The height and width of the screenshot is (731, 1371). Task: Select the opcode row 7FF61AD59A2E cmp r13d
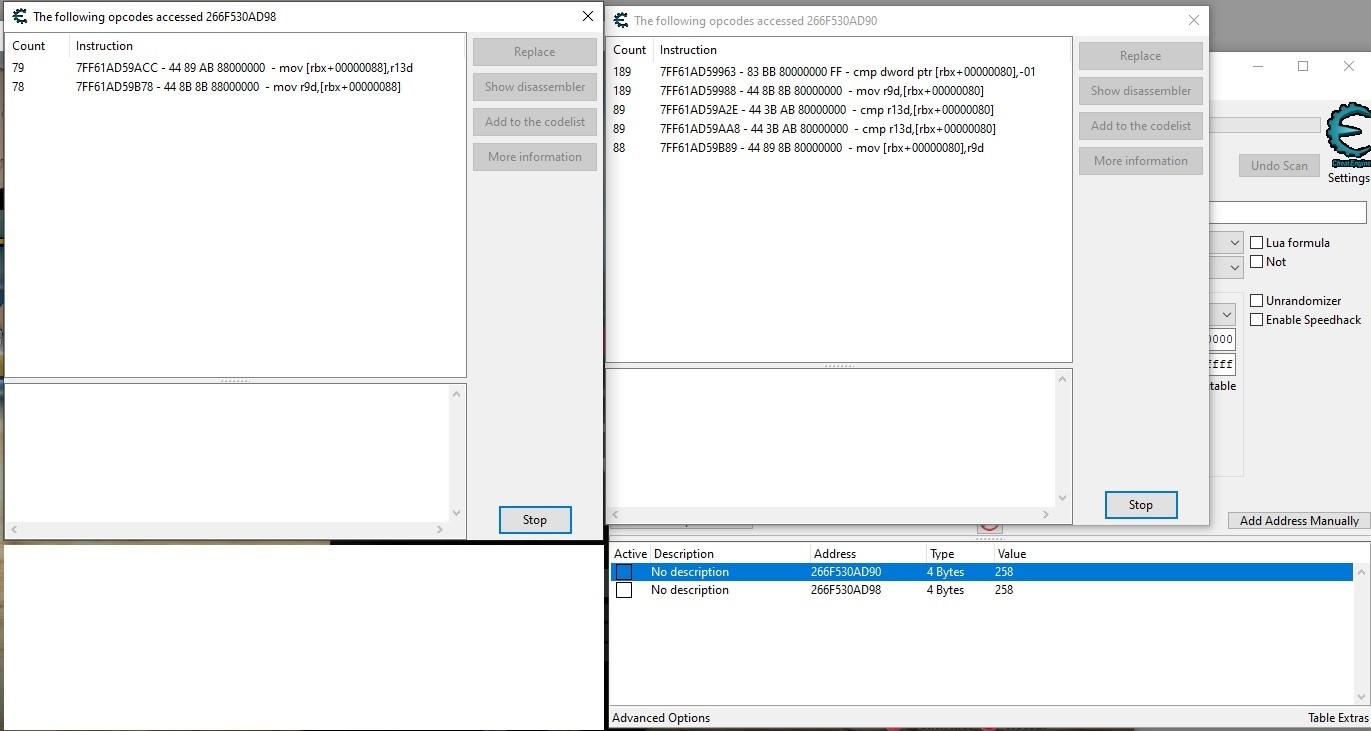click(x=839, y=110)
